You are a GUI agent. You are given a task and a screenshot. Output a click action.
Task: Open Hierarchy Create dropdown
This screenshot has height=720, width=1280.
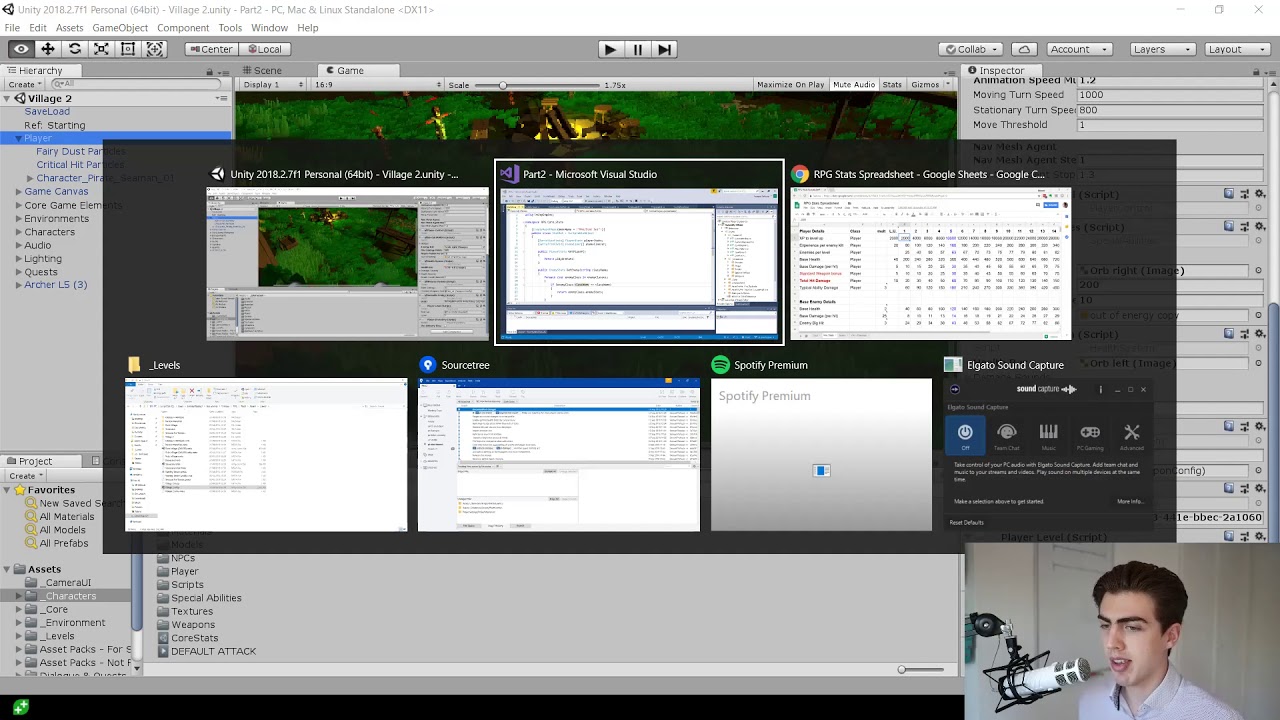pyautogui.click(x=24, y=85)
